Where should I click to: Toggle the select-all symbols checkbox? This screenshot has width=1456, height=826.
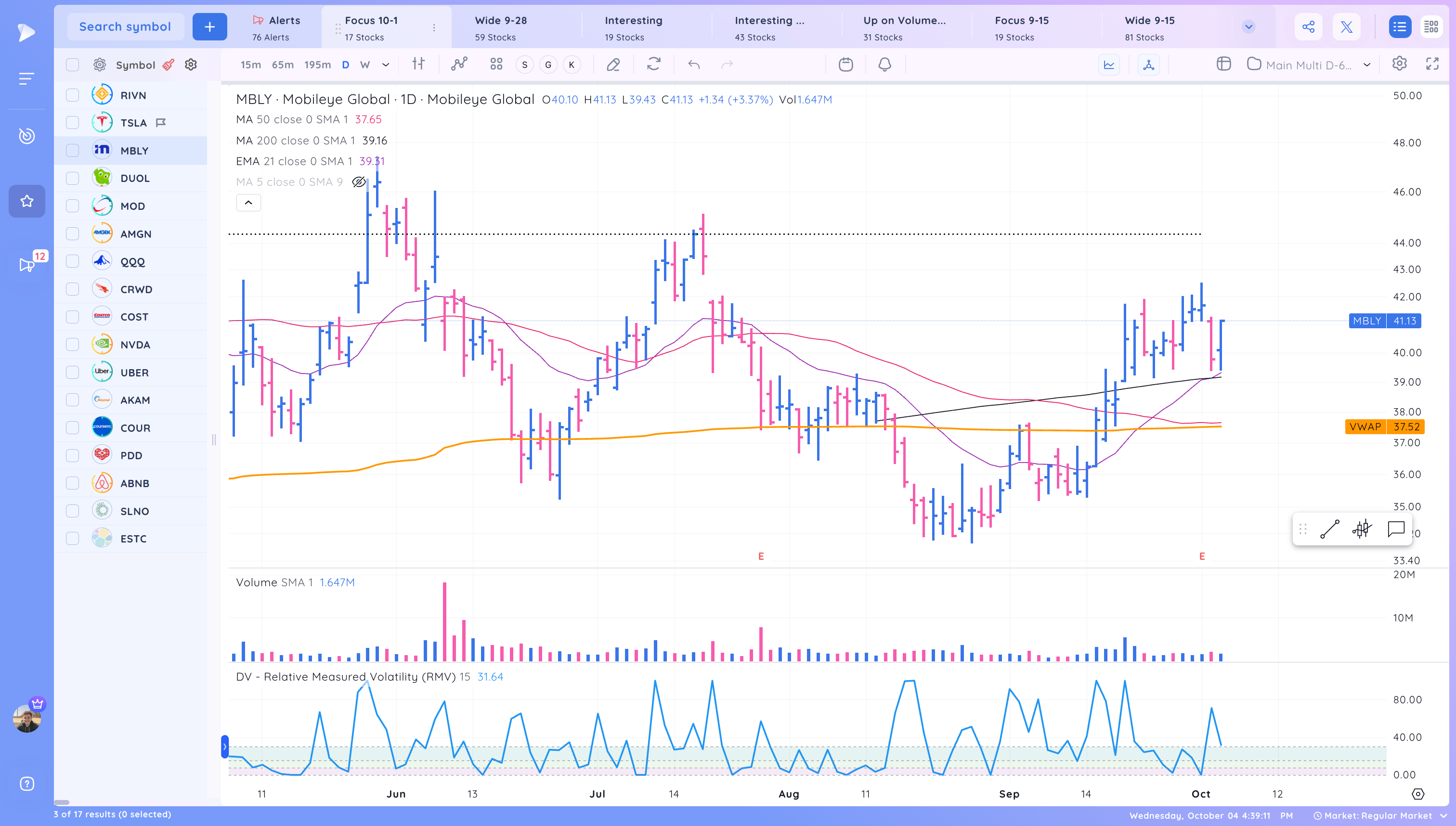pyautogui.click(x=73, y=65)
